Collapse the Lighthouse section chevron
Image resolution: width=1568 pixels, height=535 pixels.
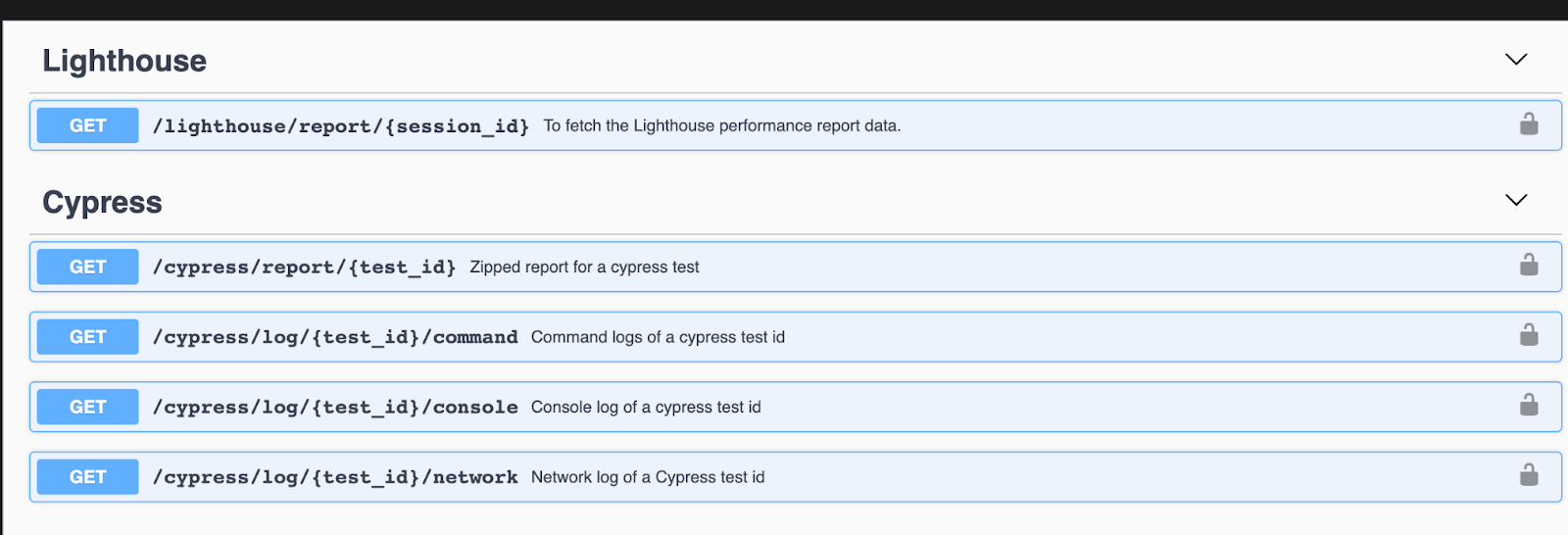pos(1516,60)
